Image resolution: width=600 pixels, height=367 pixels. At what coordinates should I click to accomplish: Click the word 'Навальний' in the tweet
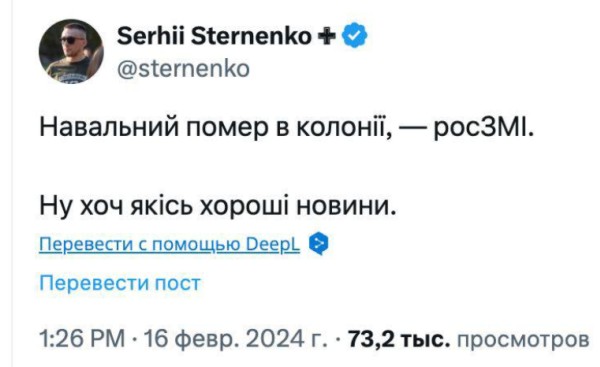(x=109, y=127)
